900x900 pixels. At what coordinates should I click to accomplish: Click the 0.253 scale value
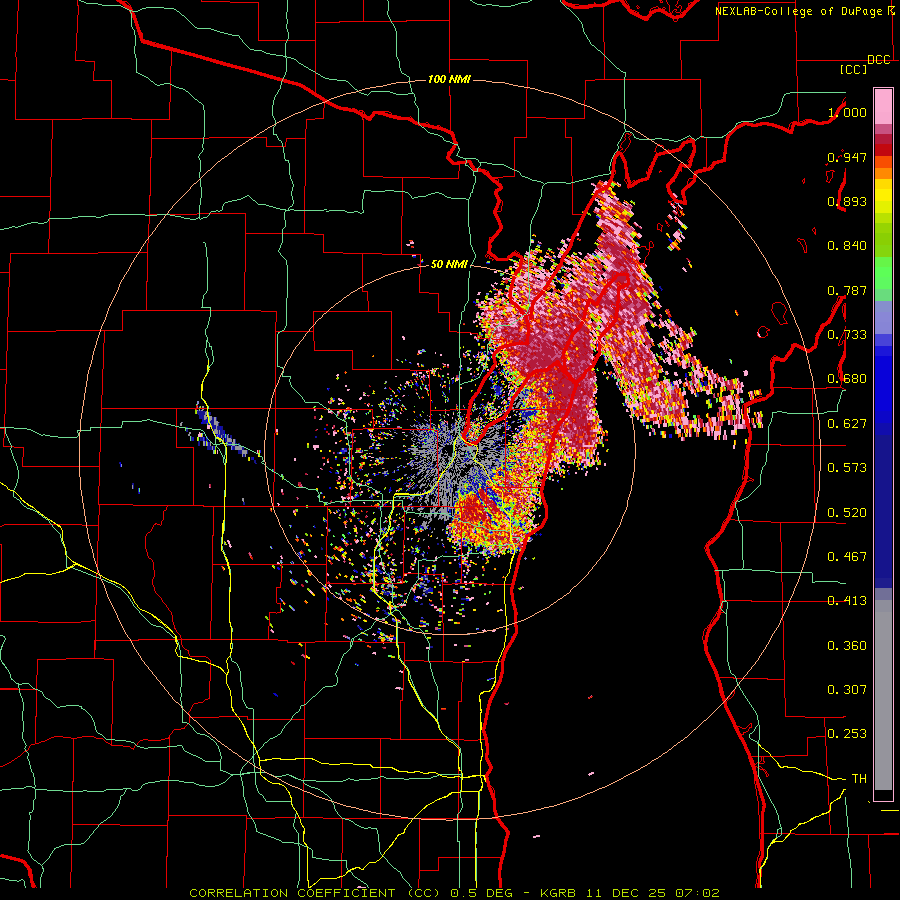tap(847, 734)
